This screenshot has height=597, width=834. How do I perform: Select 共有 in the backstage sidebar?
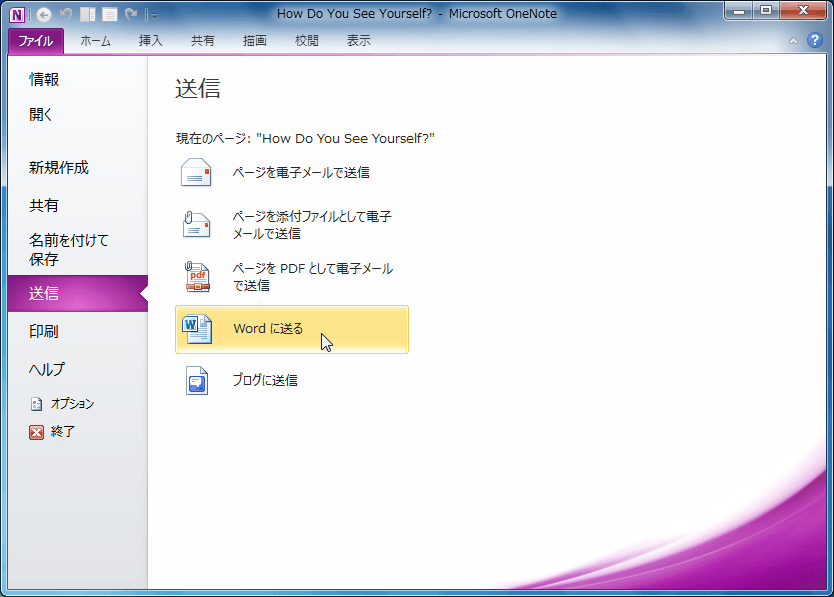coord(44,205)
